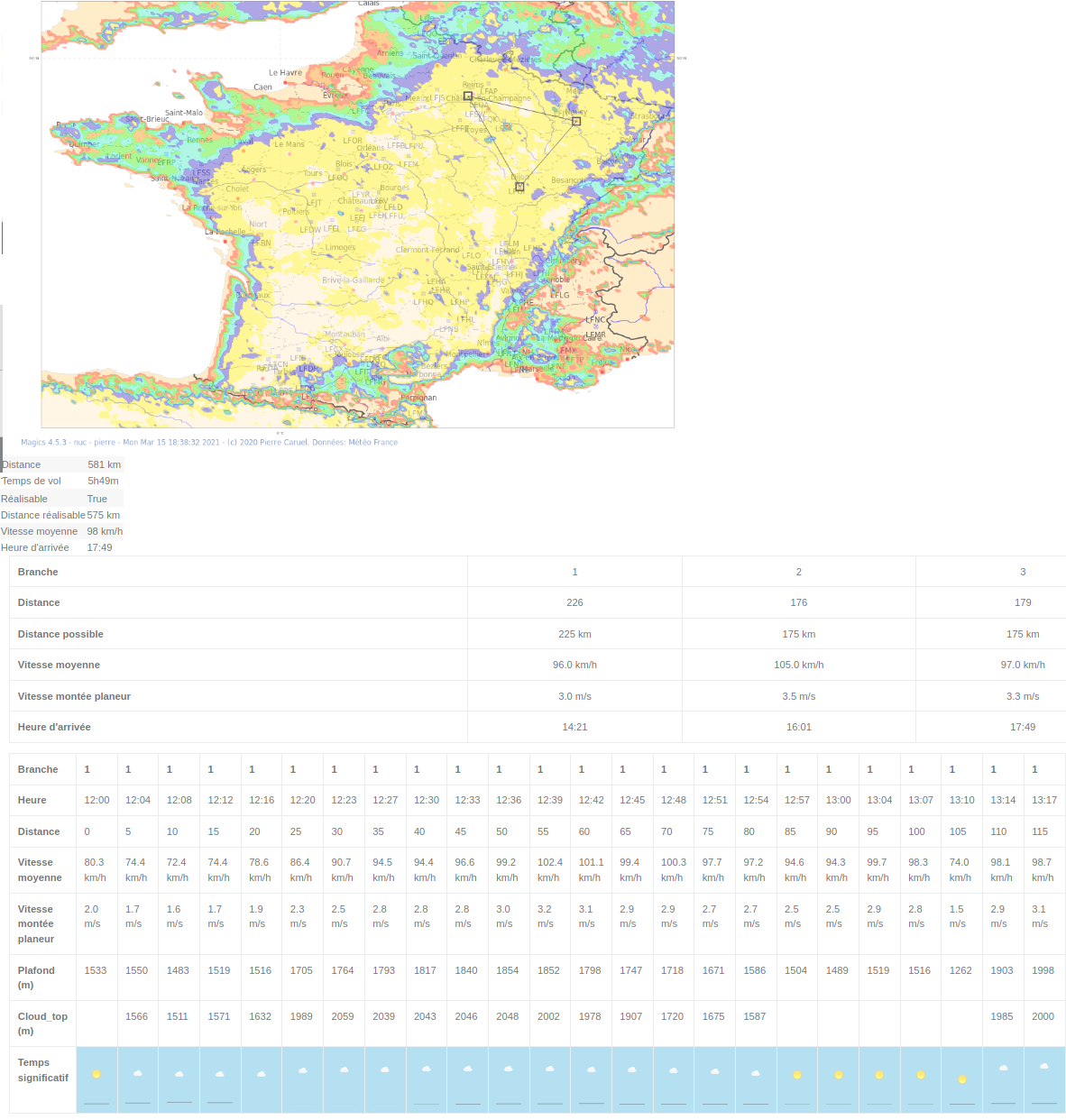The height and width of the screenshot is (1120, 1066).
Task: Click the easternmost square waypoint on the map
Action: point(576,121)
